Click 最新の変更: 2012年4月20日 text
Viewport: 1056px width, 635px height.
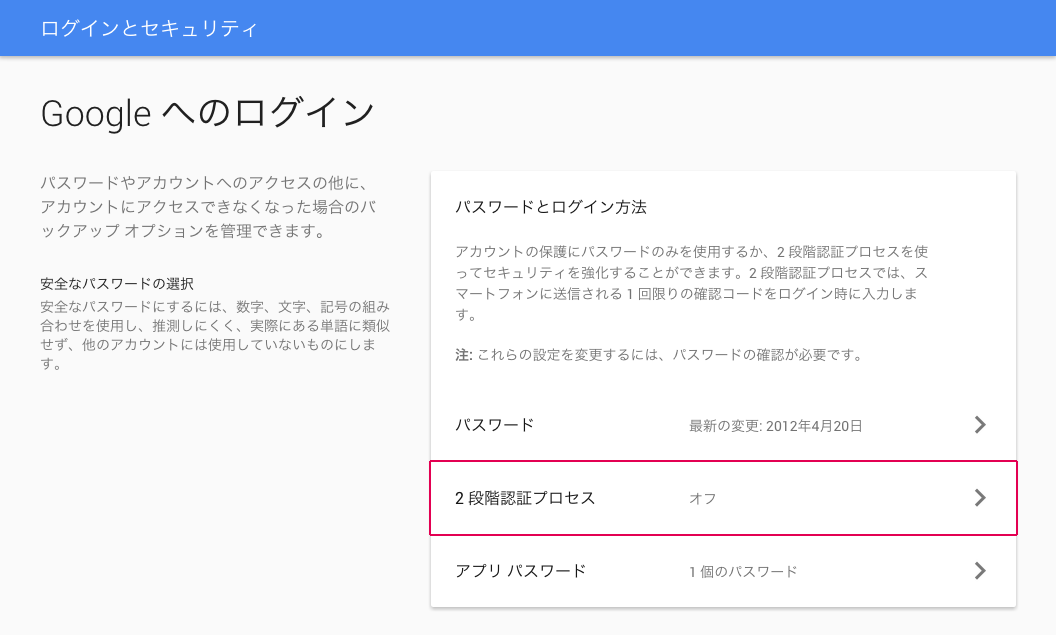click(x=775, y=426)
